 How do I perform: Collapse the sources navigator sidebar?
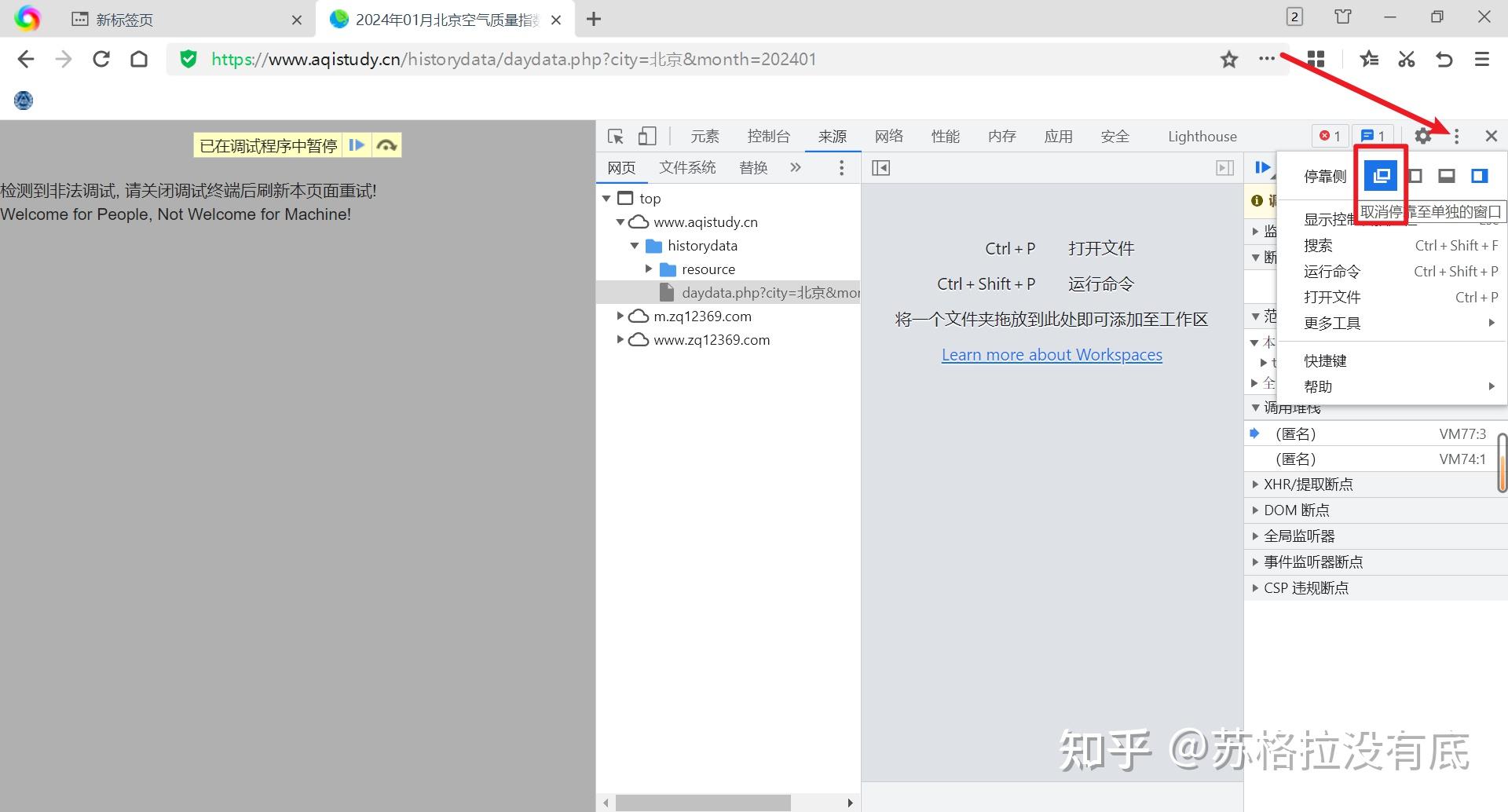click(x=881, y=167)
